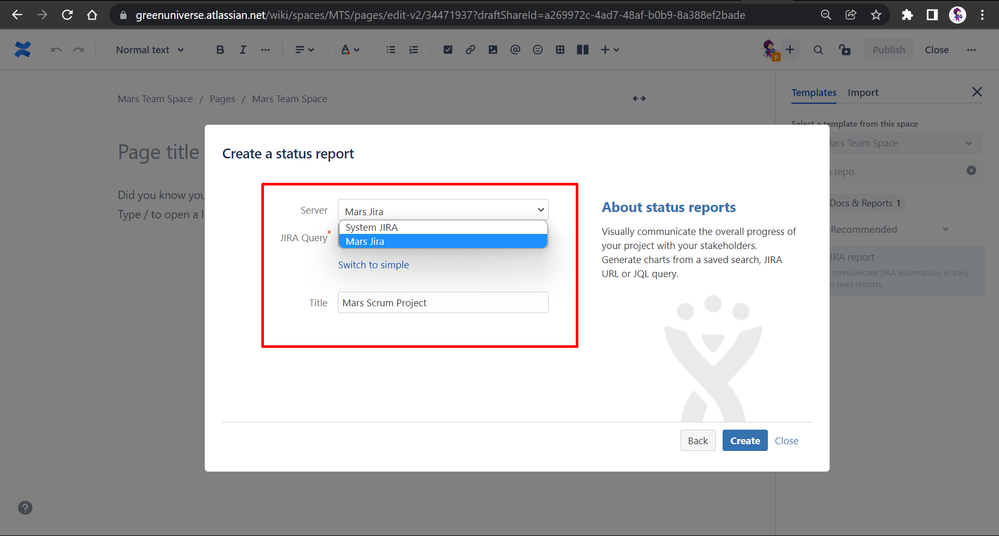Click the Pages breadcrumb link
The height and width of the screenshot is (536, 999).
pos(222,99)
